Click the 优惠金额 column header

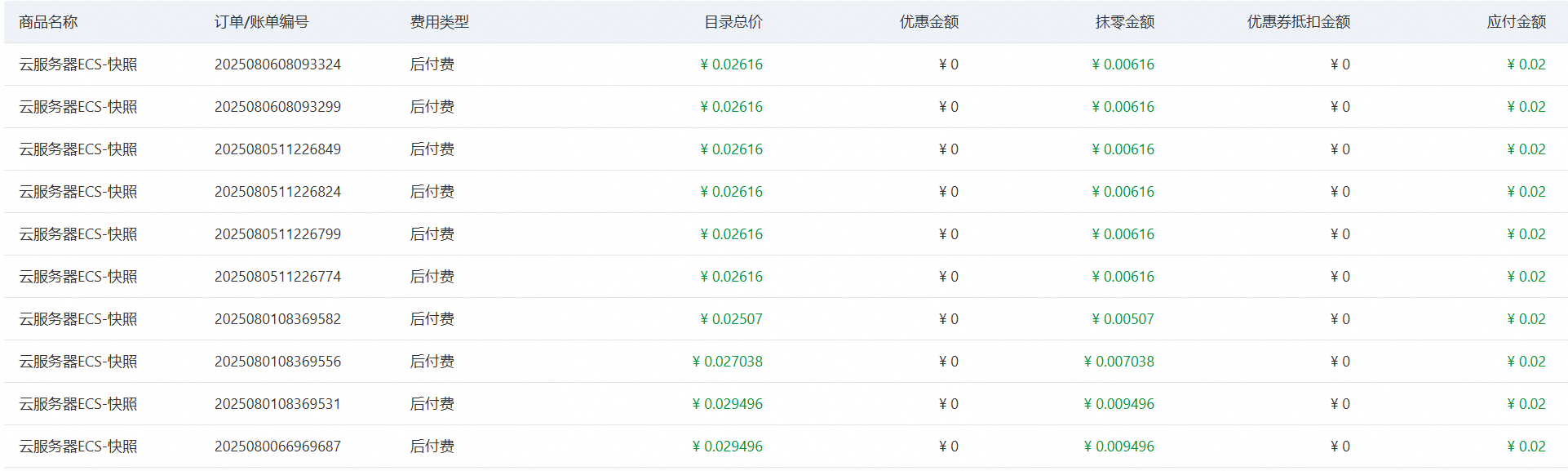(x=928, y=22)
